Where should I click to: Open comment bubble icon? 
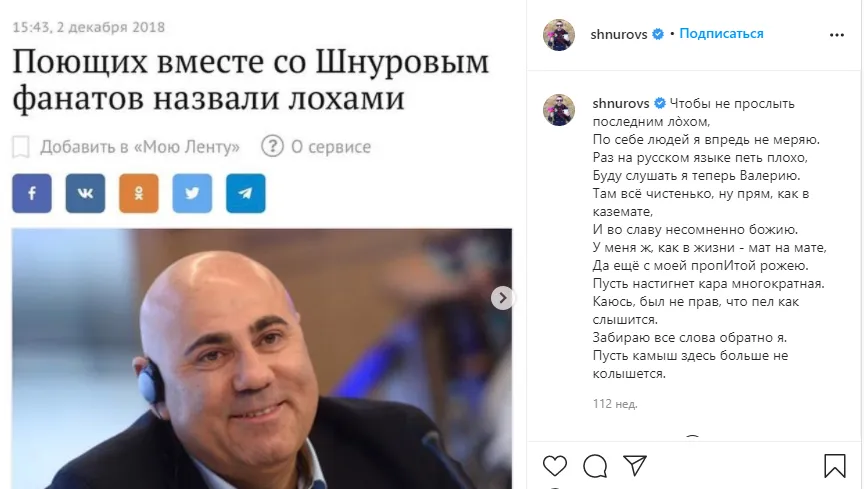click(595, 466)
